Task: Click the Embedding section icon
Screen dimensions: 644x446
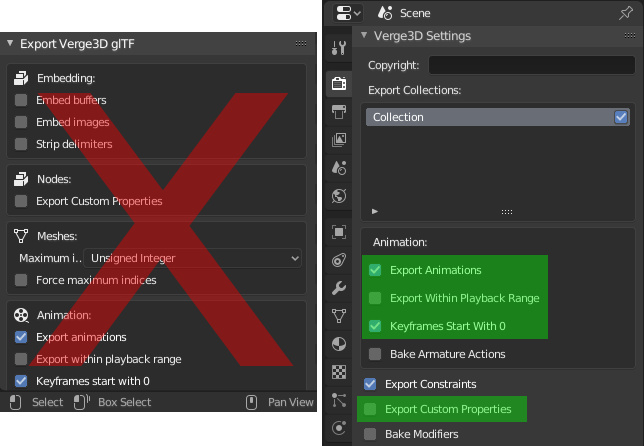Action: [x=21, y=78]
